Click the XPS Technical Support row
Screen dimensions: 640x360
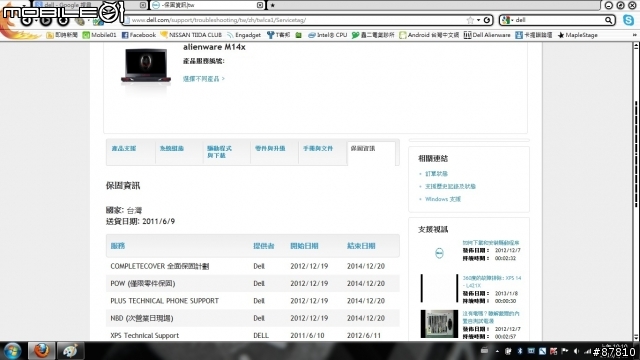point(253,335)
